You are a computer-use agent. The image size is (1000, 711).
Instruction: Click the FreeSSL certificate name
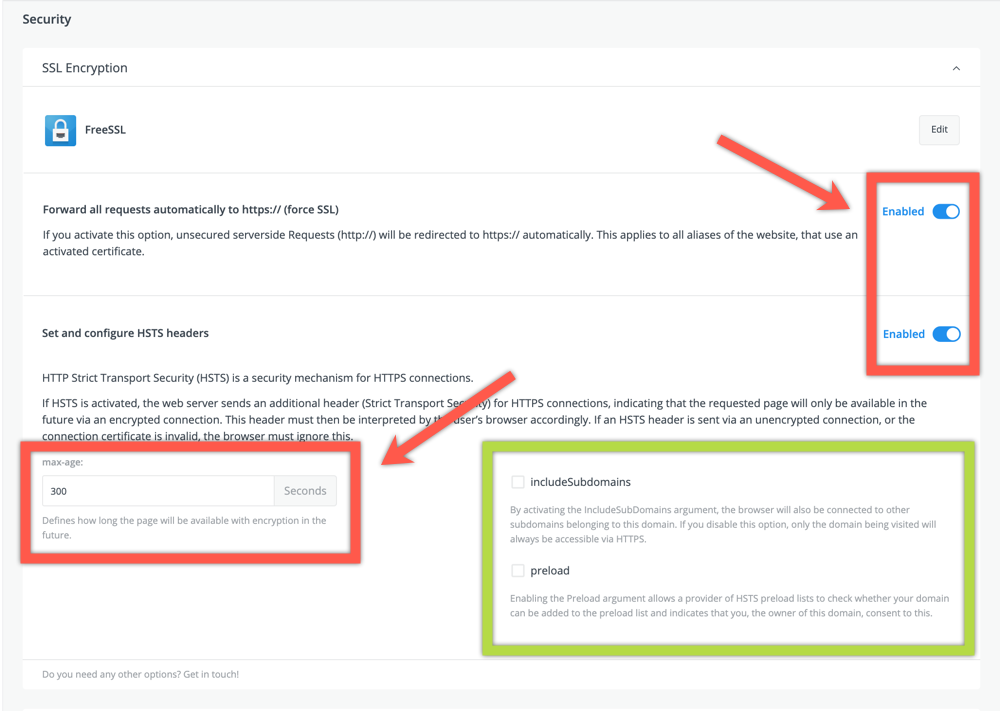point(105,130)
